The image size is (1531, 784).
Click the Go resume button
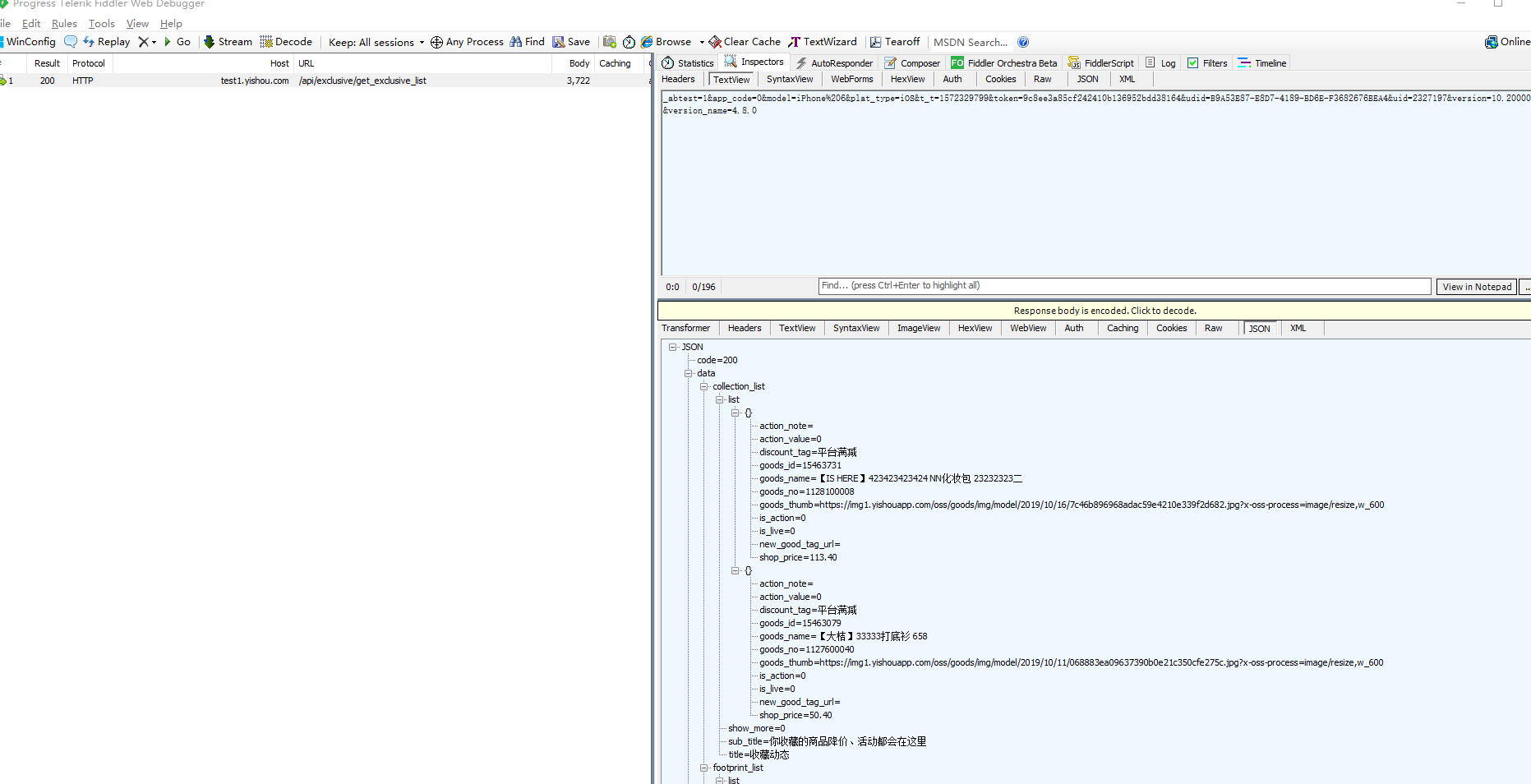[x=178, y=42]
